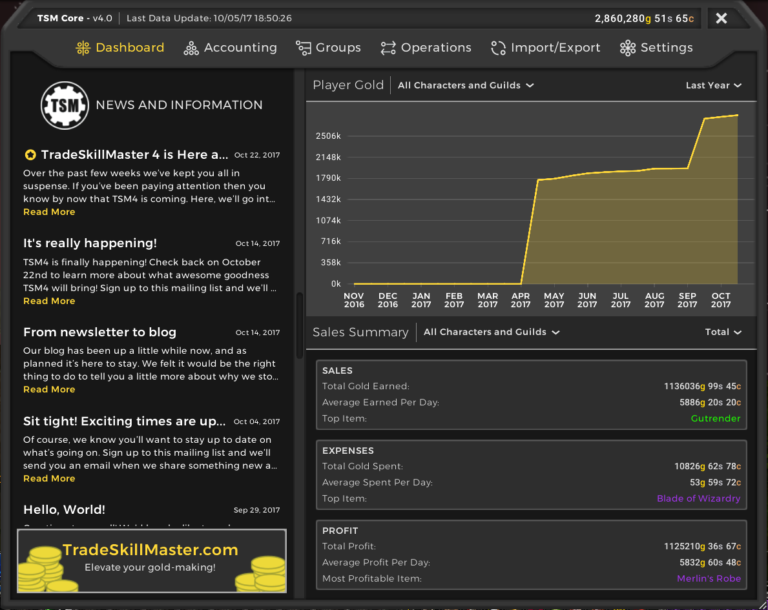
Task: Open the Total period dropdown
Action: tap(723, 332)
